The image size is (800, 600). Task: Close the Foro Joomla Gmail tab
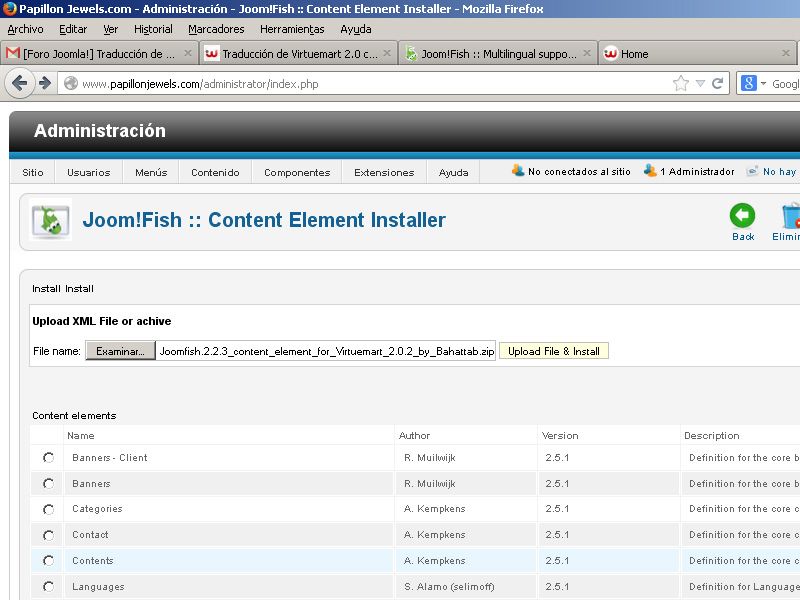188,53
